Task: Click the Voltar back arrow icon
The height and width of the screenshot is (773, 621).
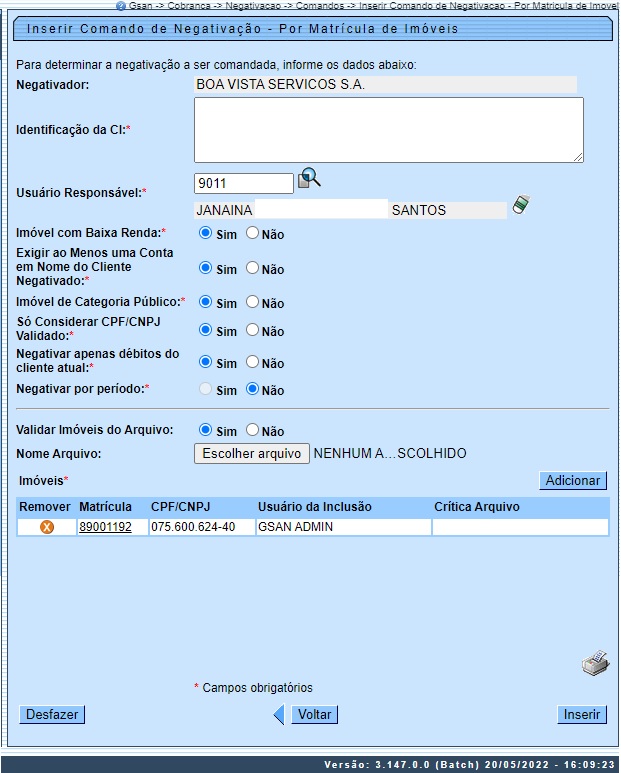Action: click(x=280, y=714)
